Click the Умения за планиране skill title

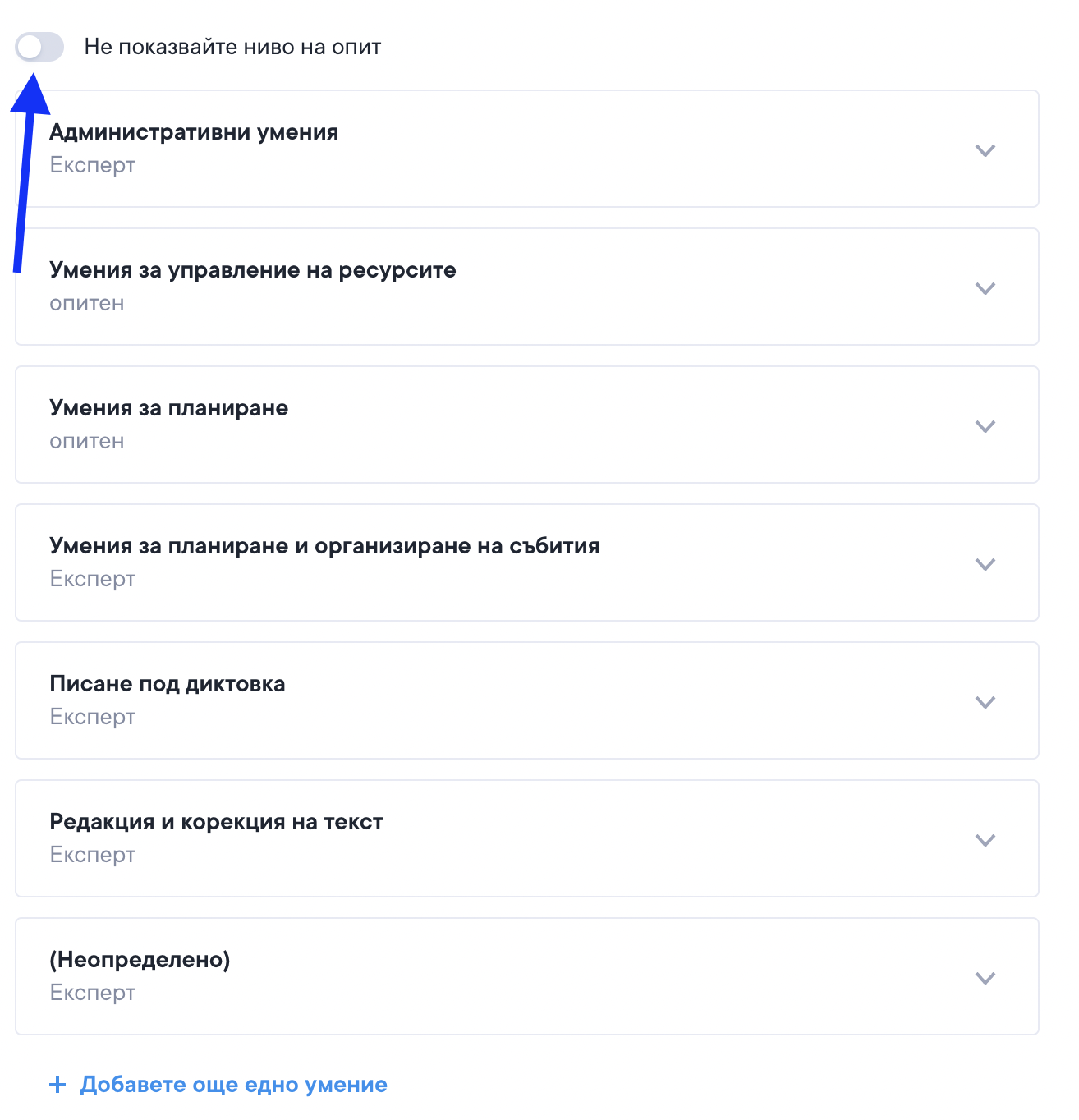(168, 408)
